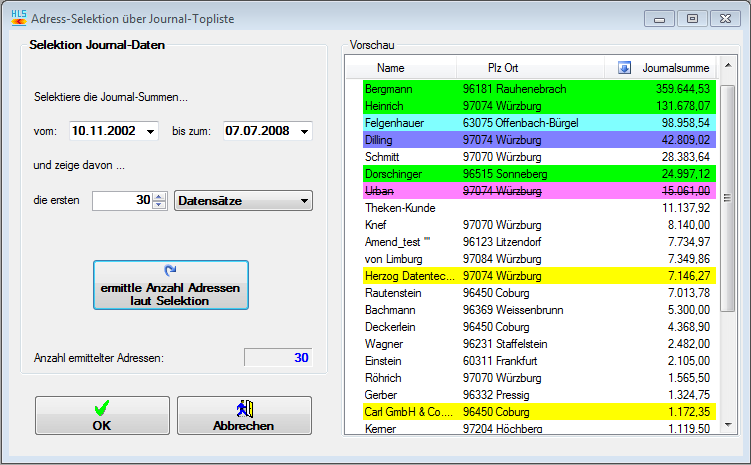The image size is (751, 465).
Task: Click the 'die ersten' number input field
Action: tap(120, 201)
